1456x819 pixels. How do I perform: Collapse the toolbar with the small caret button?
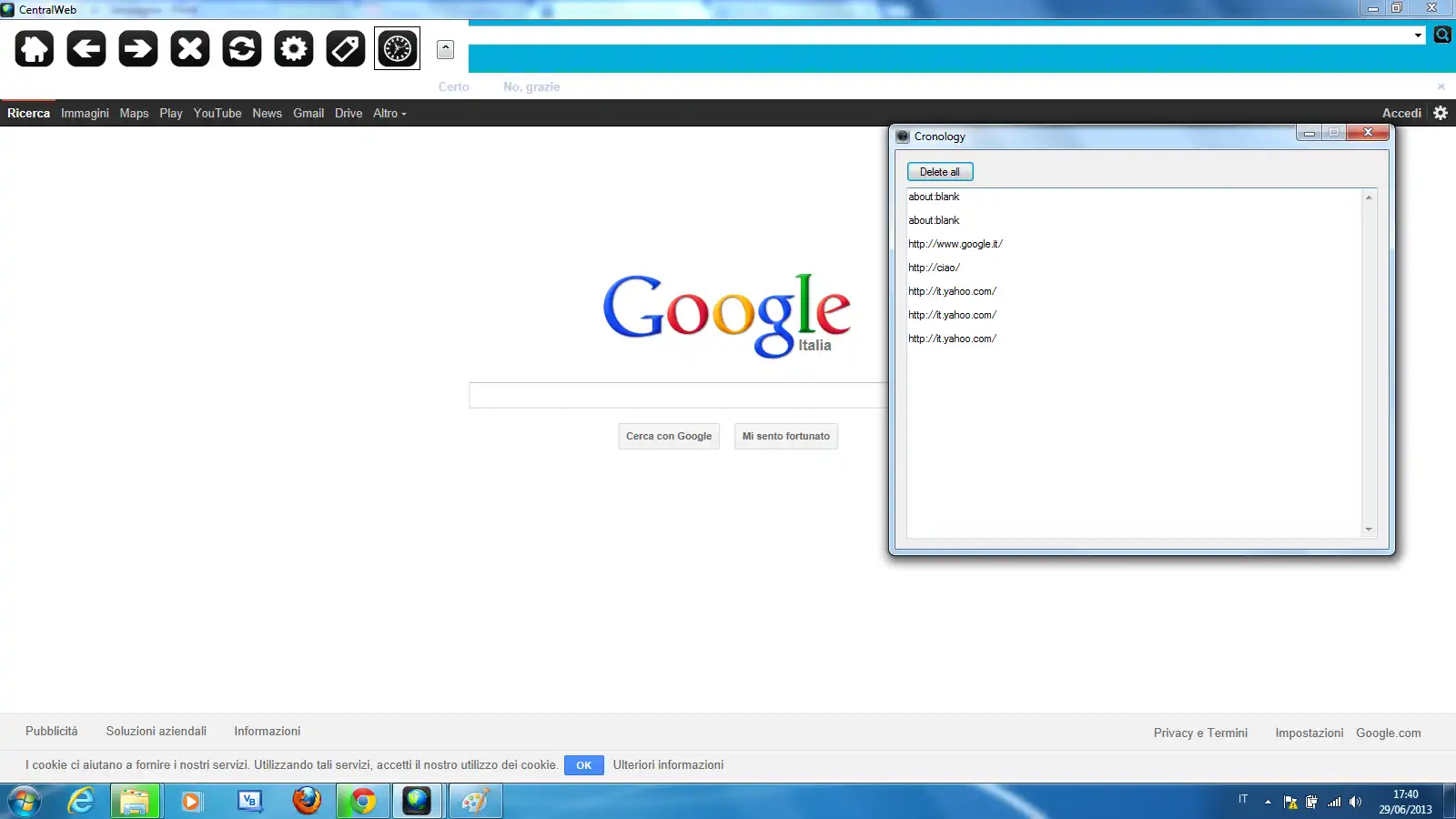[445, 49]
